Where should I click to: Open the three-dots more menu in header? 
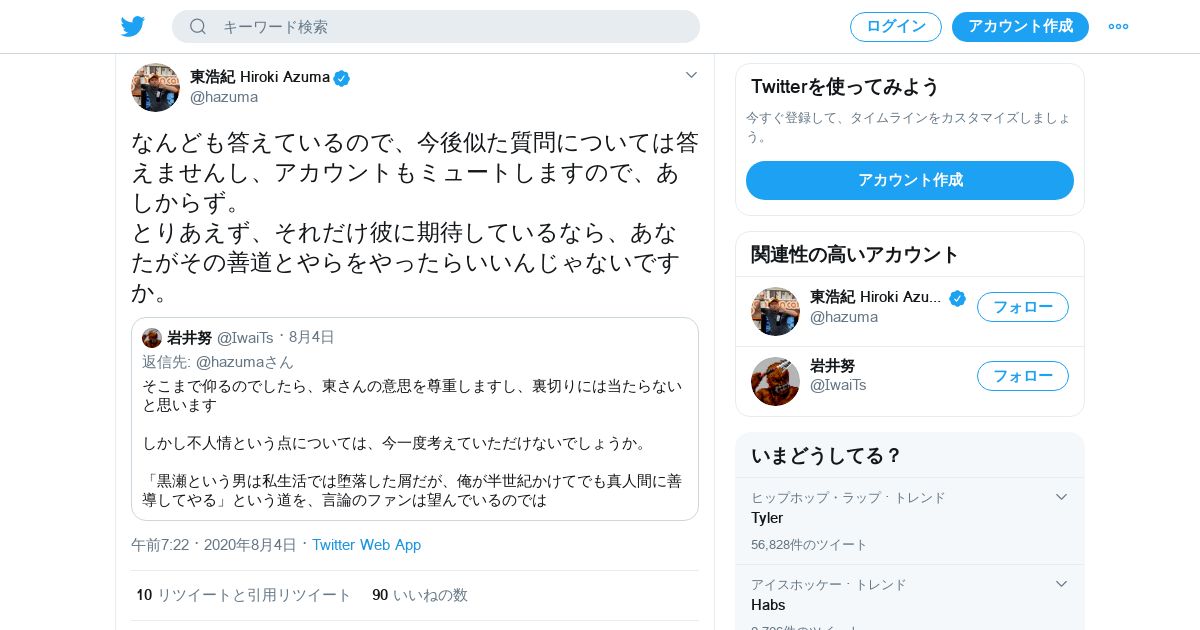[x=1118, y=27]
